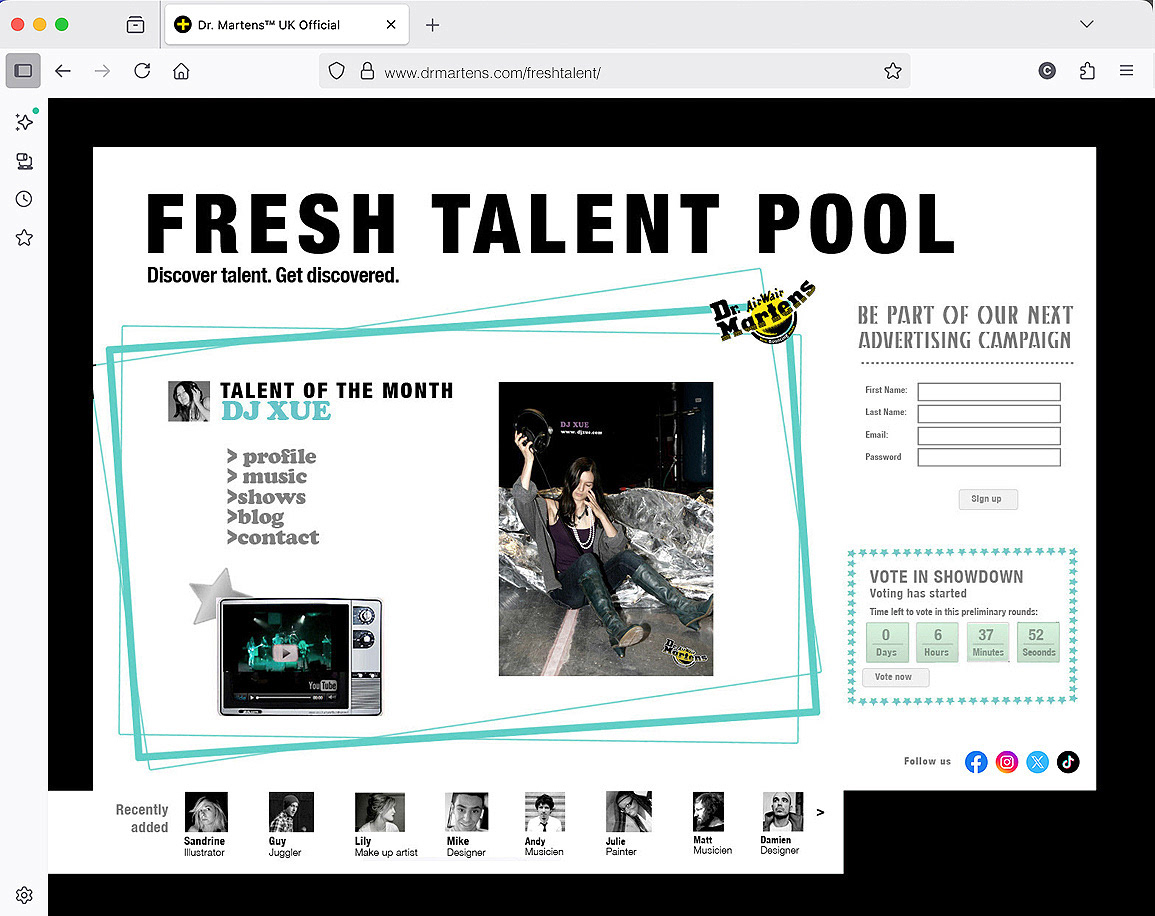
Task: Follow on X icon
Action: [x=1037, y=762]
